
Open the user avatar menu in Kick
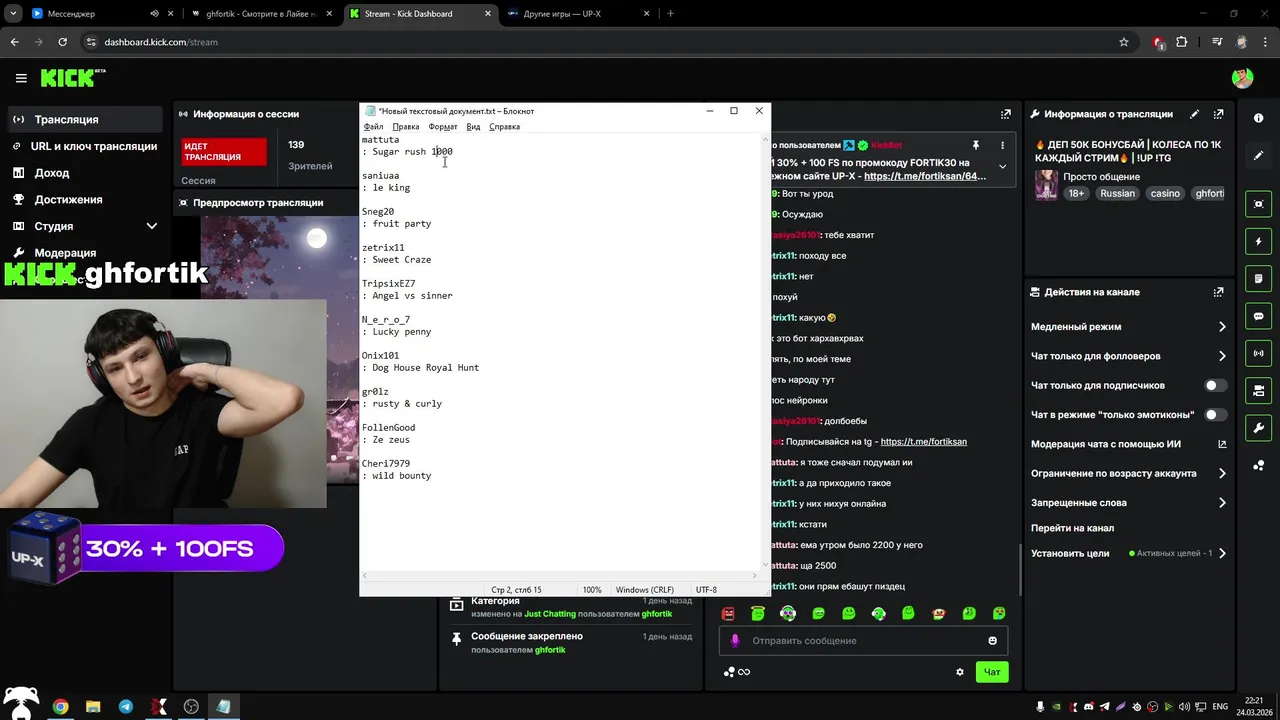[x=1242, y=78]
